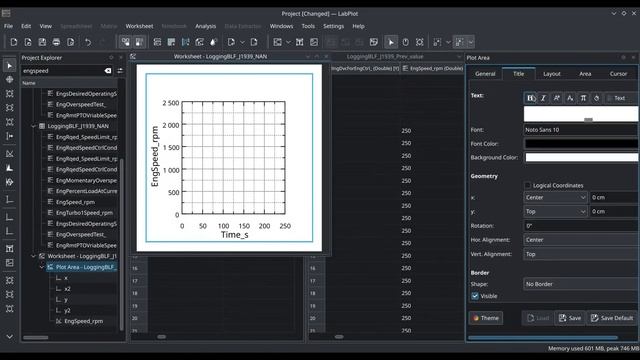
Task: Click the histogram icon in left sidebar
Action: [10, 168]
